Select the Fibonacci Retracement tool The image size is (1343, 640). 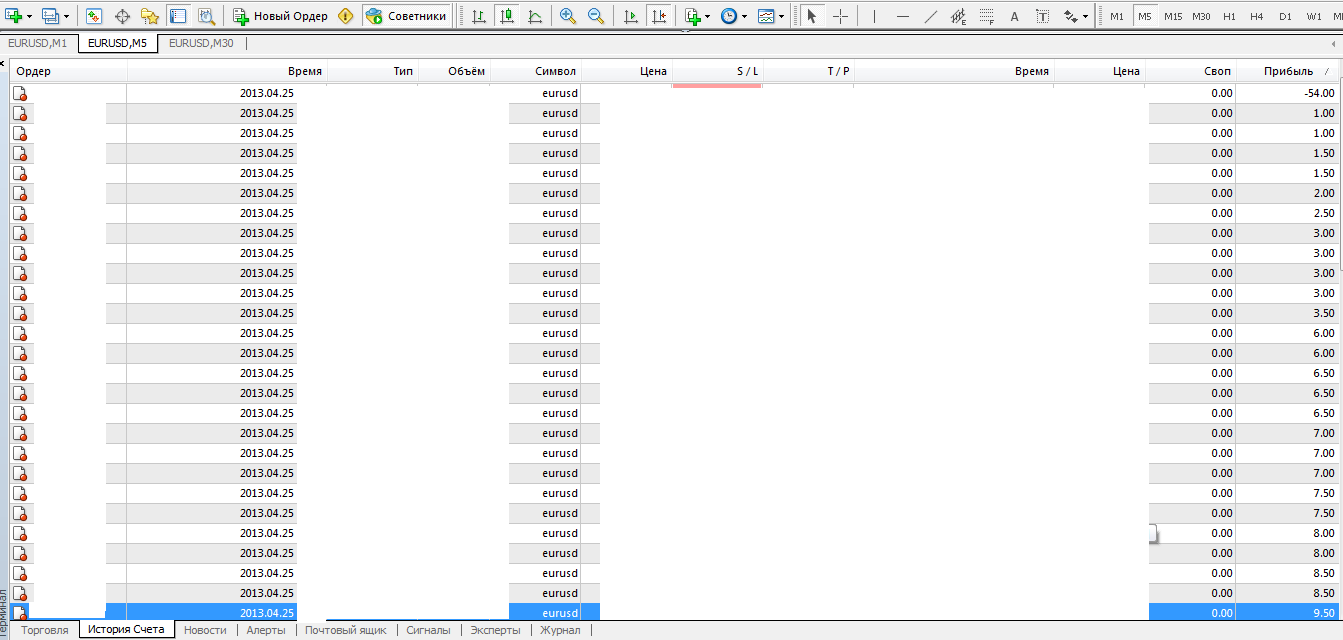click(x=987, y=16)
